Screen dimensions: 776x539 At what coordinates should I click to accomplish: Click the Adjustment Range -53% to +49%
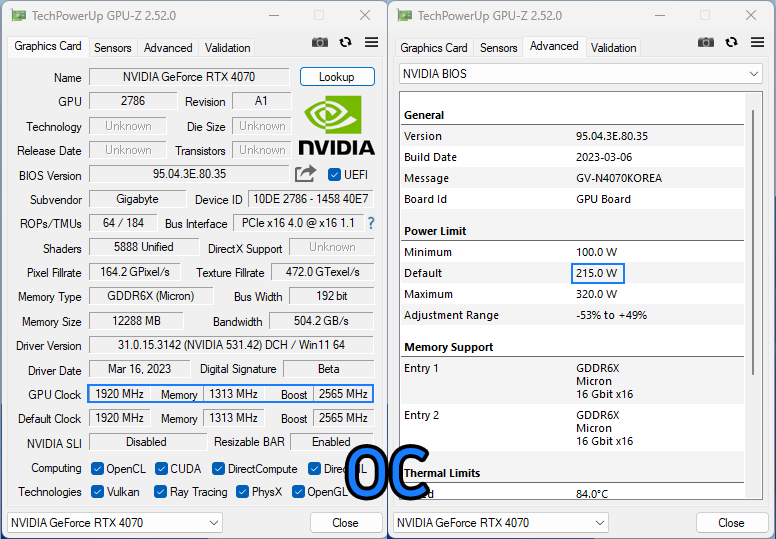611,315
